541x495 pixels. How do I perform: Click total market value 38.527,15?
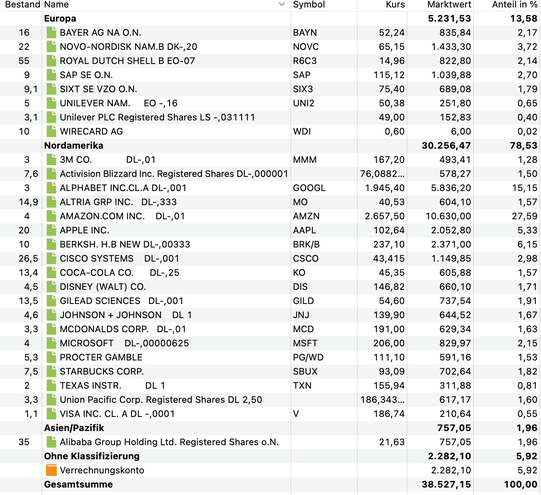point(446,485)
